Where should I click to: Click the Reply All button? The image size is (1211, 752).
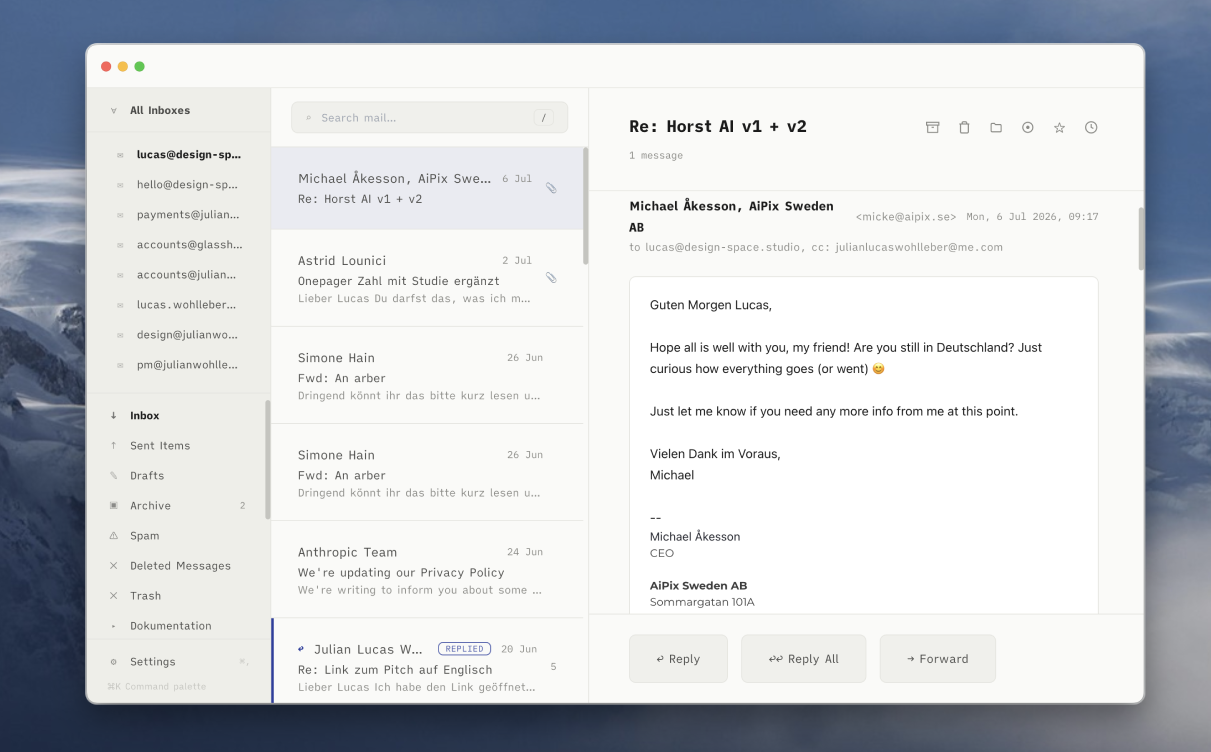(x=803, y=659)
